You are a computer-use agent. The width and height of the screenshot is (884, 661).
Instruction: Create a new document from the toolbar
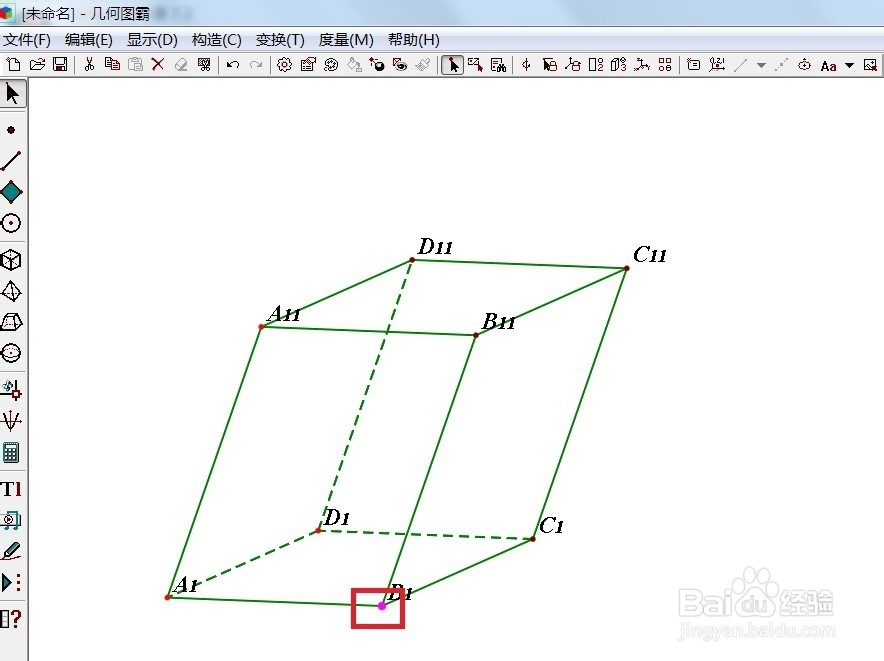[14, 65]
